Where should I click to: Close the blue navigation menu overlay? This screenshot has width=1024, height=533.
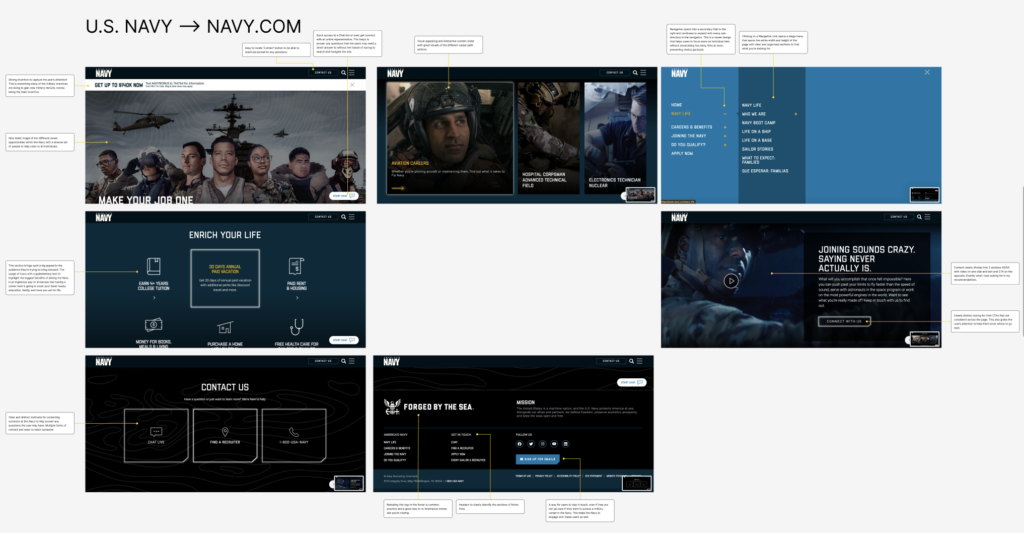[x=927, y=73]
